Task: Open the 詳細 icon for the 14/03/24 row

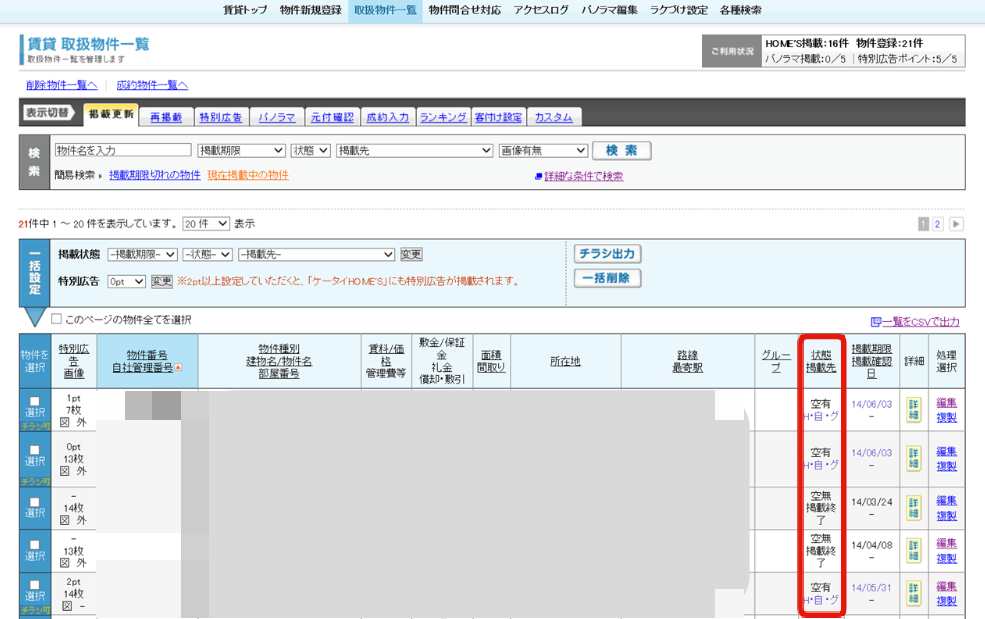Action: 913,508
